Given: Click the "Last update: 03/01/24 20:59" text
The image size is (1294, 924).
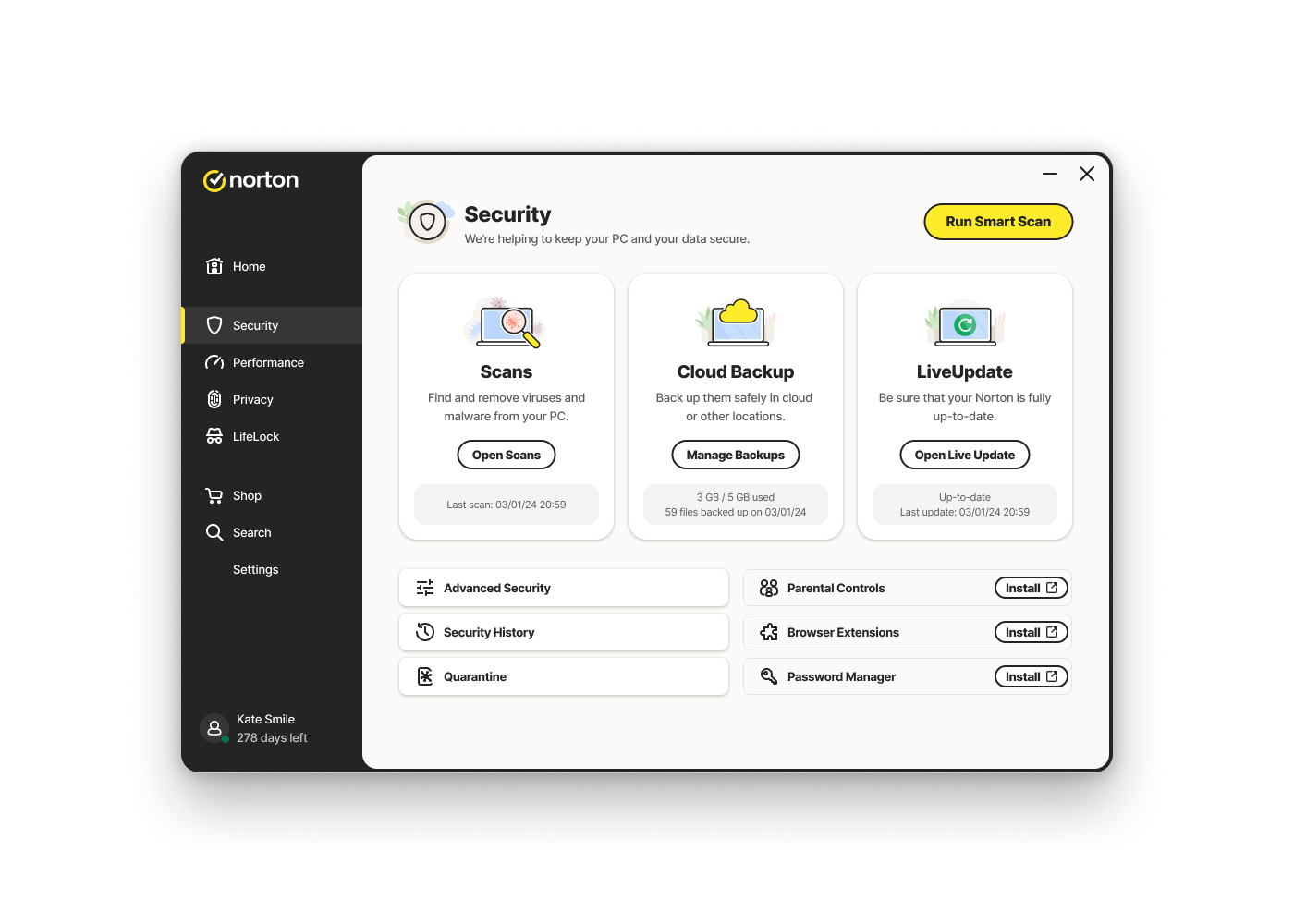Looking at the screenshot, I should pyautogui.click(x=965, y=512).
